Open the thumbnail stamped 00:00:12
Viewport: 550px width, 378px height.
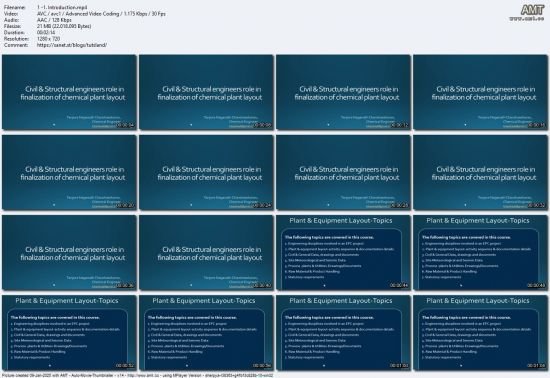coord(343,92)
